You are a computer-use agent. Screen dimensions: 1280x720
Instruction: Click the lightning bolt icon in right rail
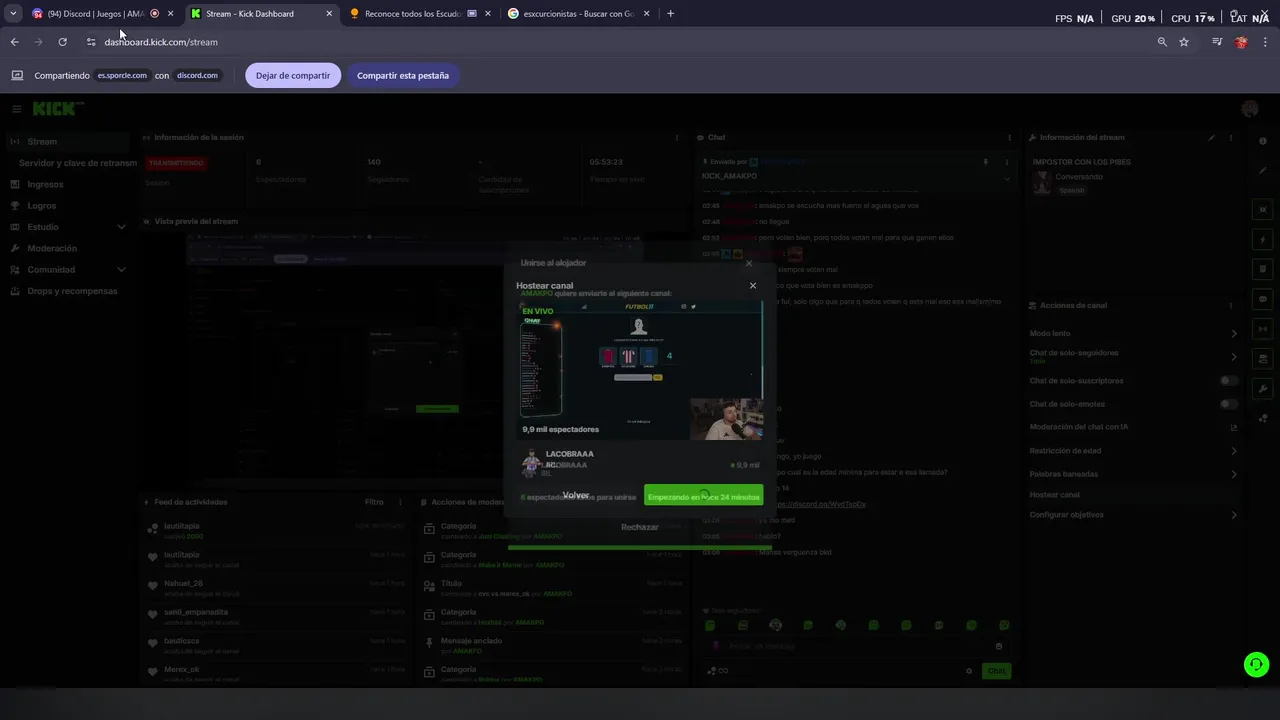pyautogui.click(x=1263, y=240)
